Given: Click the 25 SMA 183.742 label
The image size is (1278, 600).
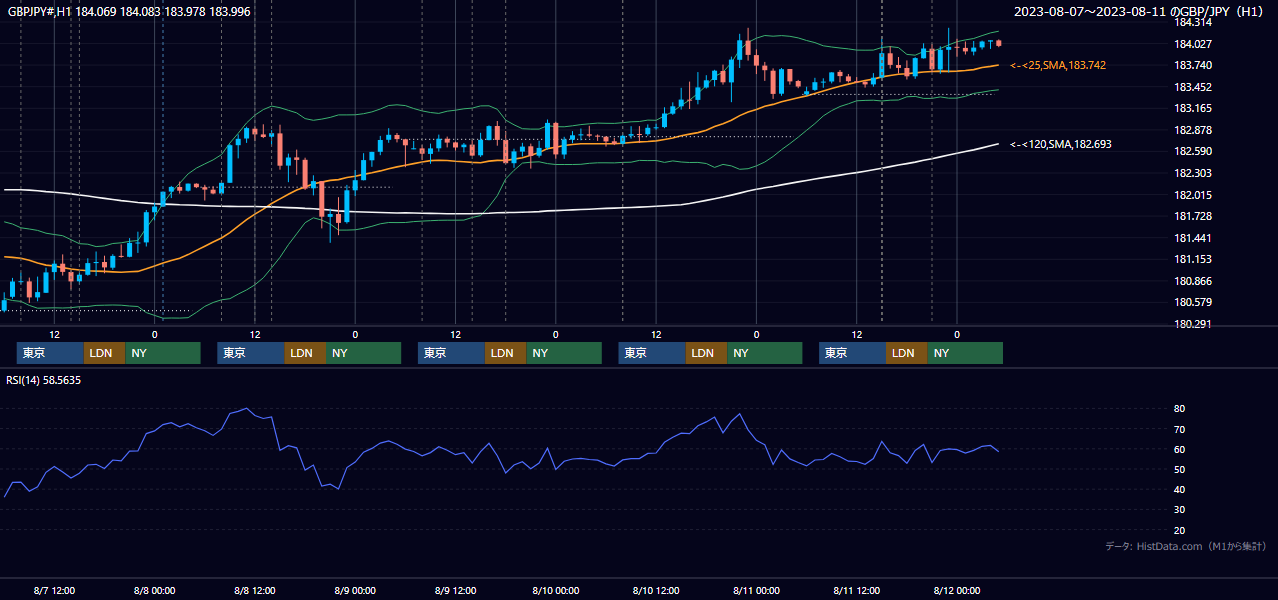Looking at the screenshot, I should pyautogui.click(x=1058, y=65).
